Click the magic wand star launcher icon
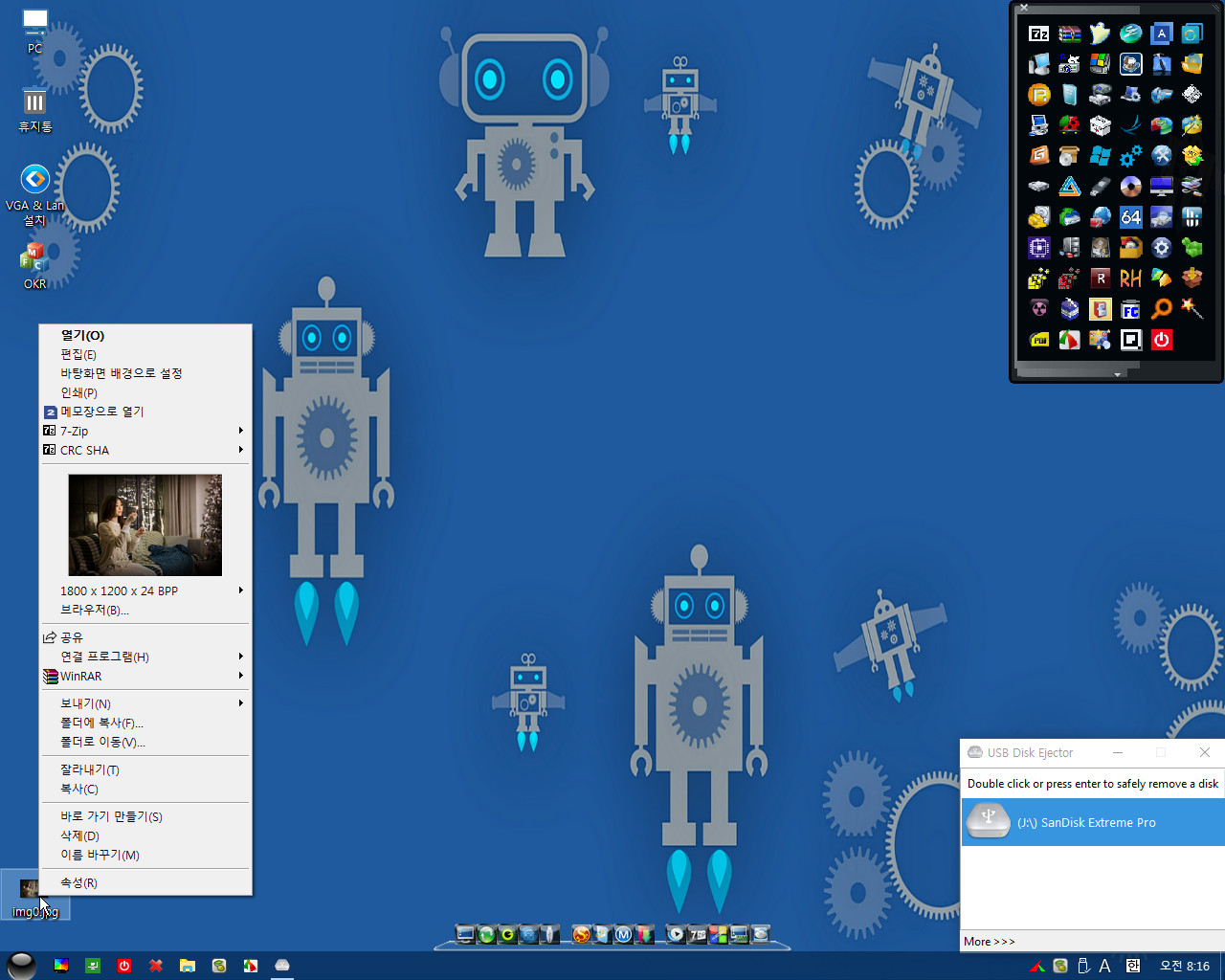1225x980 pixels. (1192, 308)
